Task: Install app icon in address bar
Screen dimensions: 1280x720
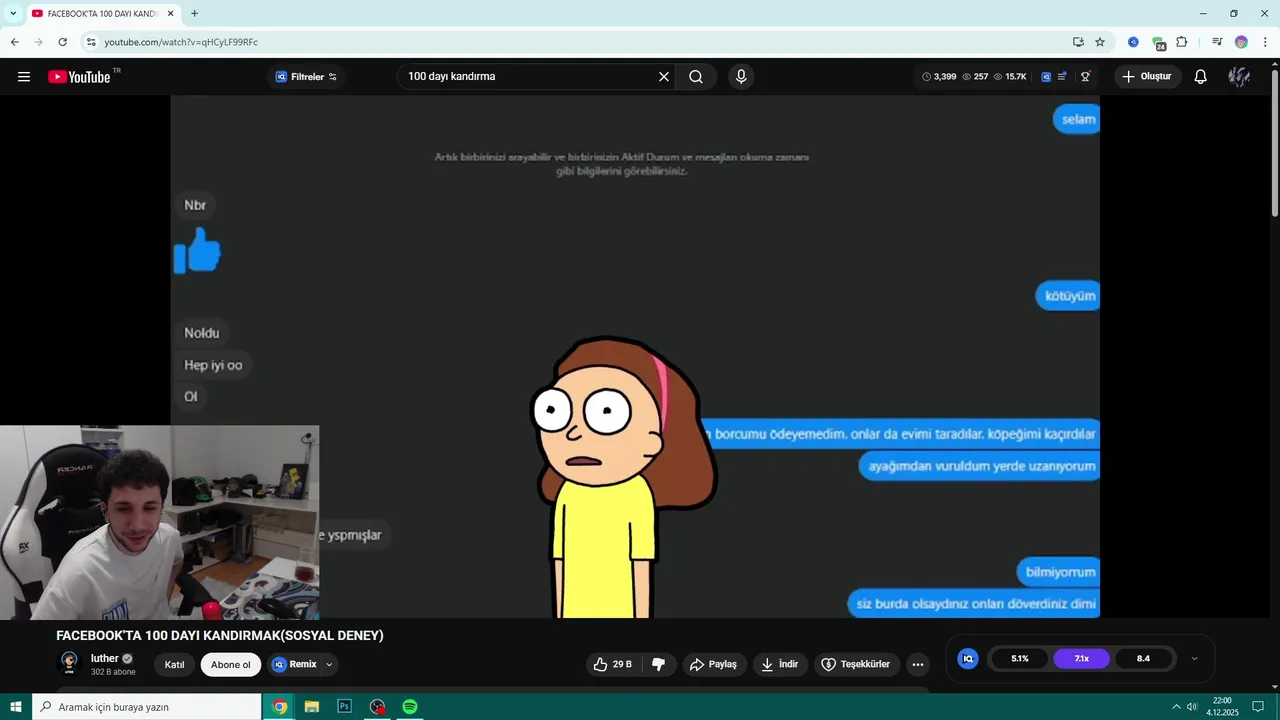Action: pyautogui.click(x=1078, y=42)
